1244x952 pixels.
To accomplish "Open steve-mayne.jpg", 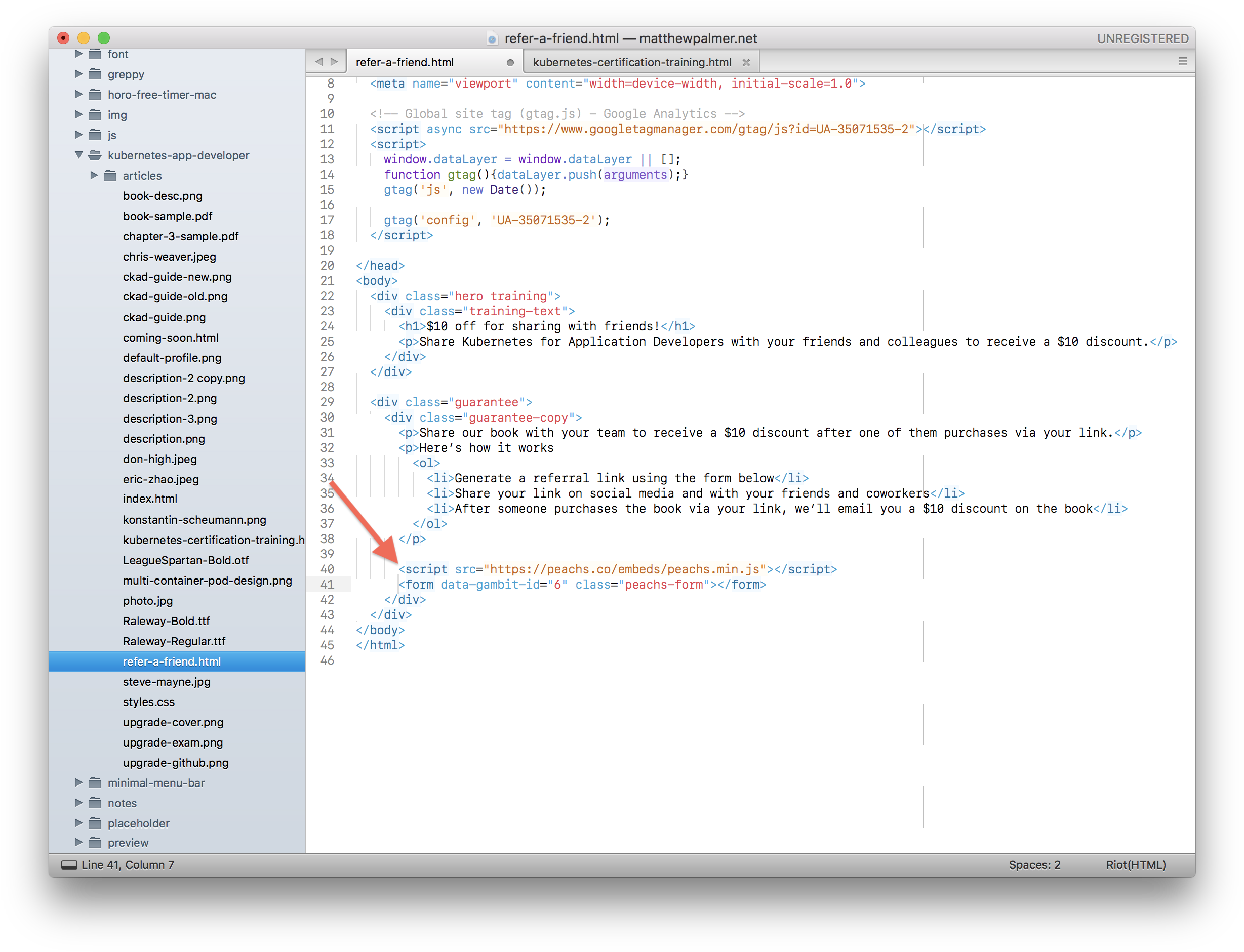I will (167, 682).
